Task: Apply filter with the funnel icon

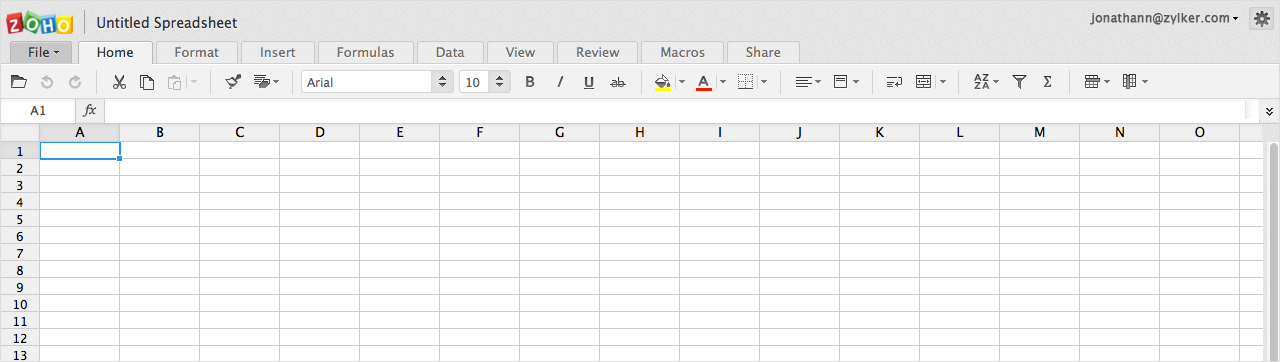Action: tap(1019, 82)
